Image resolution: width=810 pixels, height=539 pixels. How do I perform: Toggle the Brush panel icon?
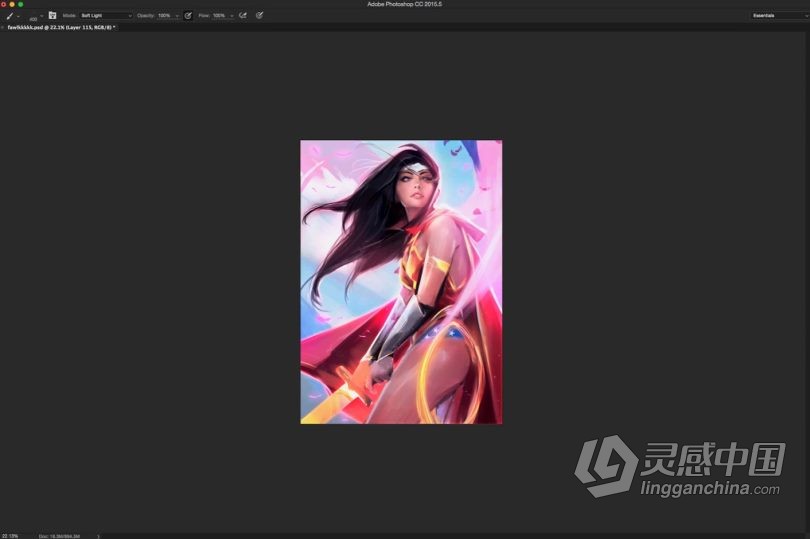pyautogui.click(x=52, y=16)
